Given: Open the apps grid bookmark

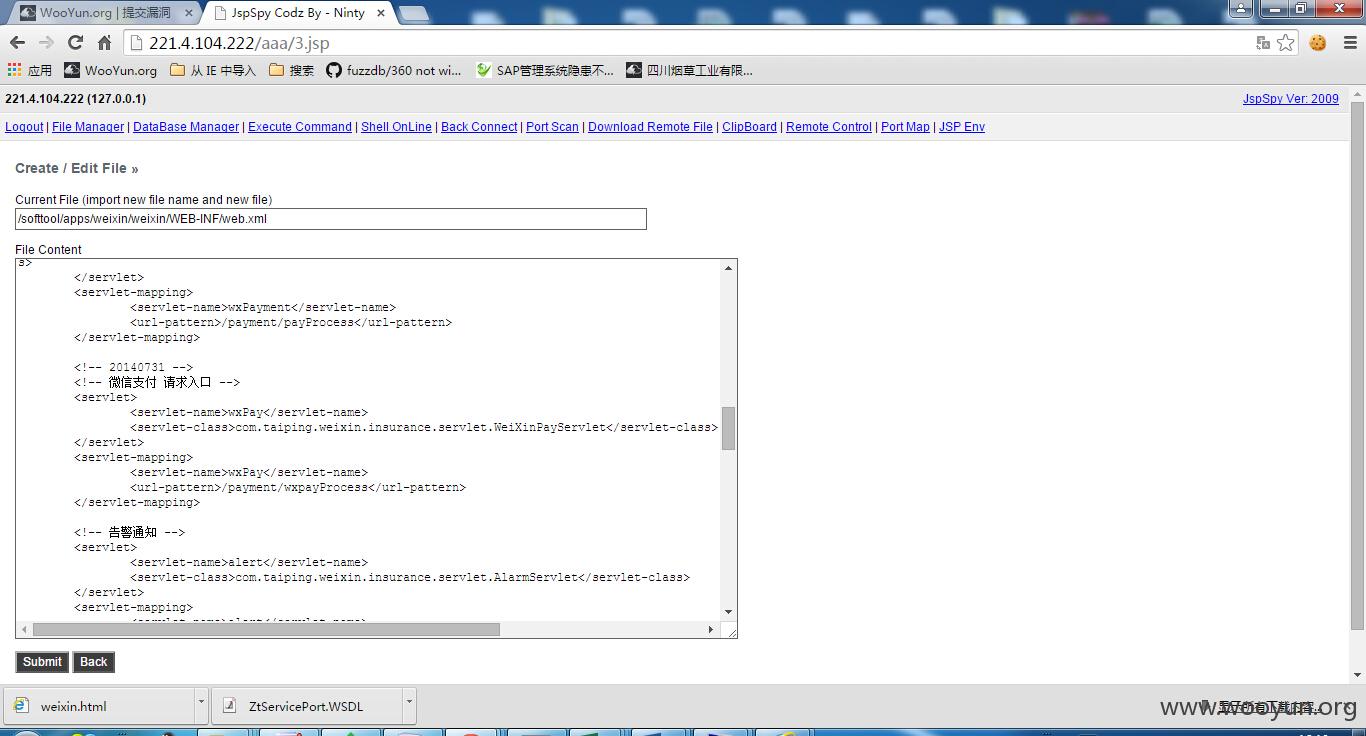Looking at the screenshot, I should [29, 70].
